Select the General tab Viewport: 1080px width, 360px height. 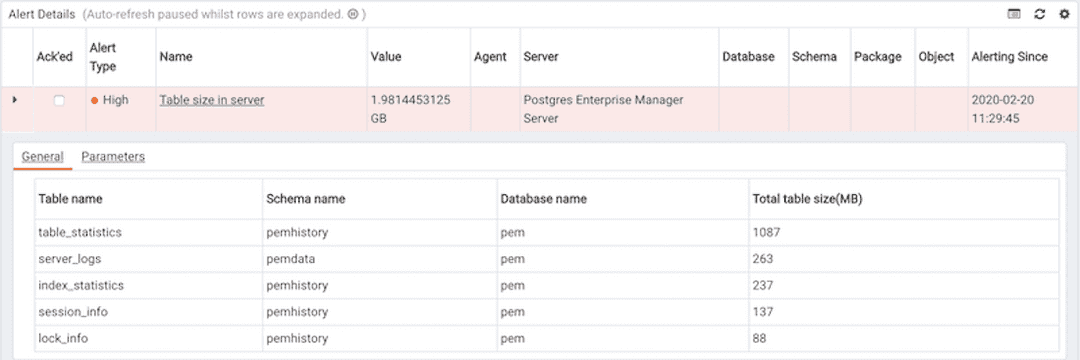pos(43,156)
